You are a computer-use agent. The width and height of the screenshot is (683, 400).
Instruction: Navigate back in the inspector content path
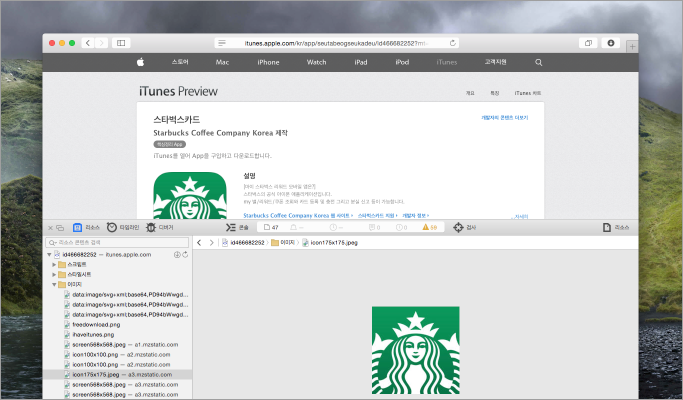tap(199, 243)
